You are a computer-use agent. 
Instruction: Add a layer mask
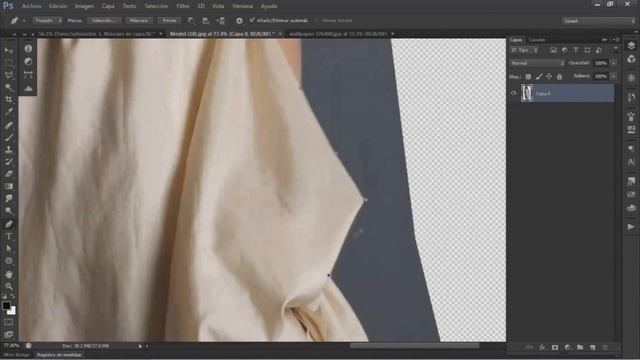pyautogui.click(x=555, y=347)
